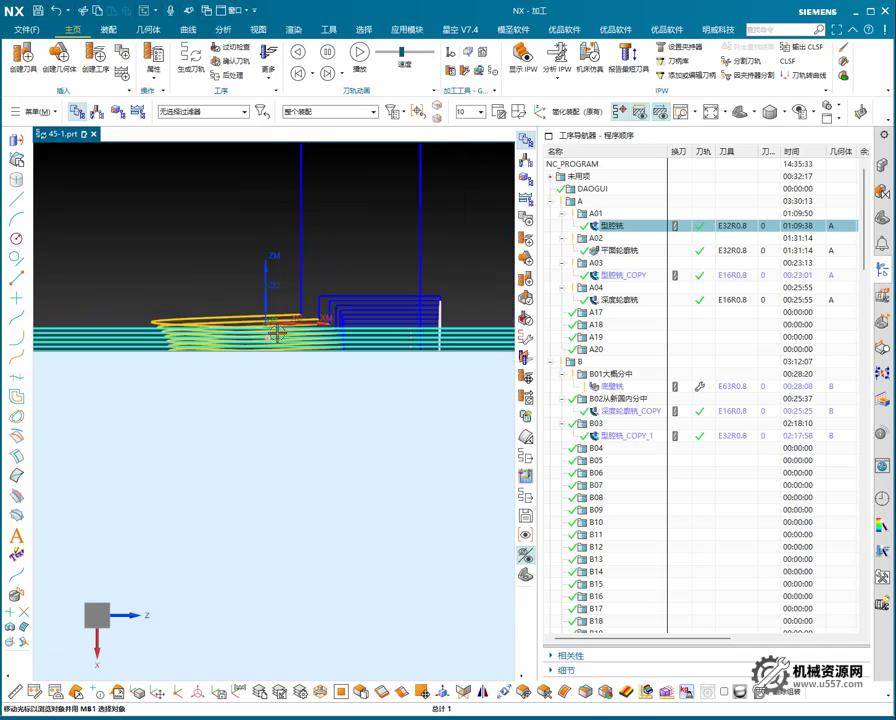Select the 平面轮廓铣 operation in the navigator
This screenshot has width=896, height=720.
point(619,250)
